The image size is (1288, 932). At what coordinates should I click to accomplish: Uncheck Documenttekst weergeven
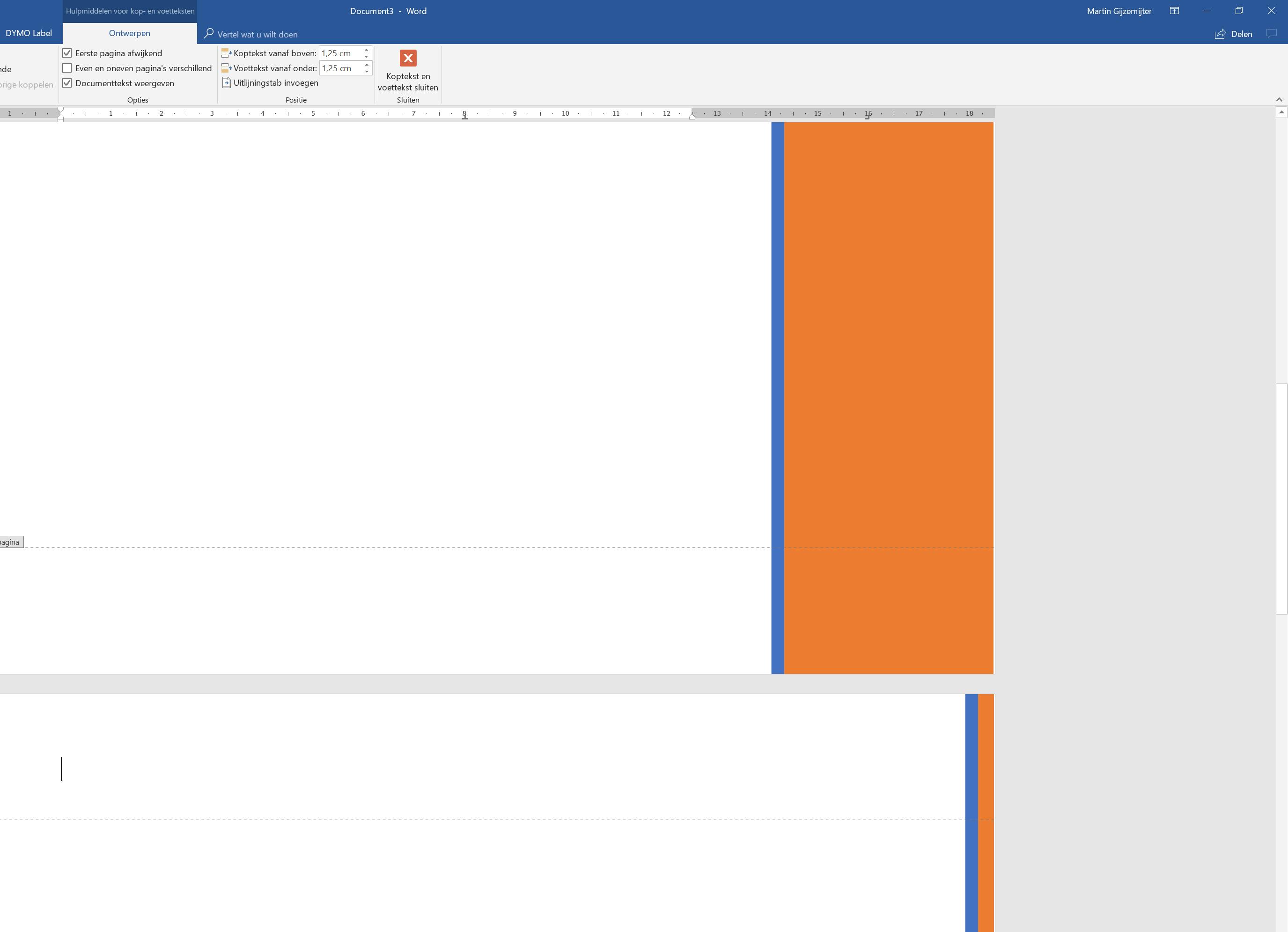(x=67, y=83)
